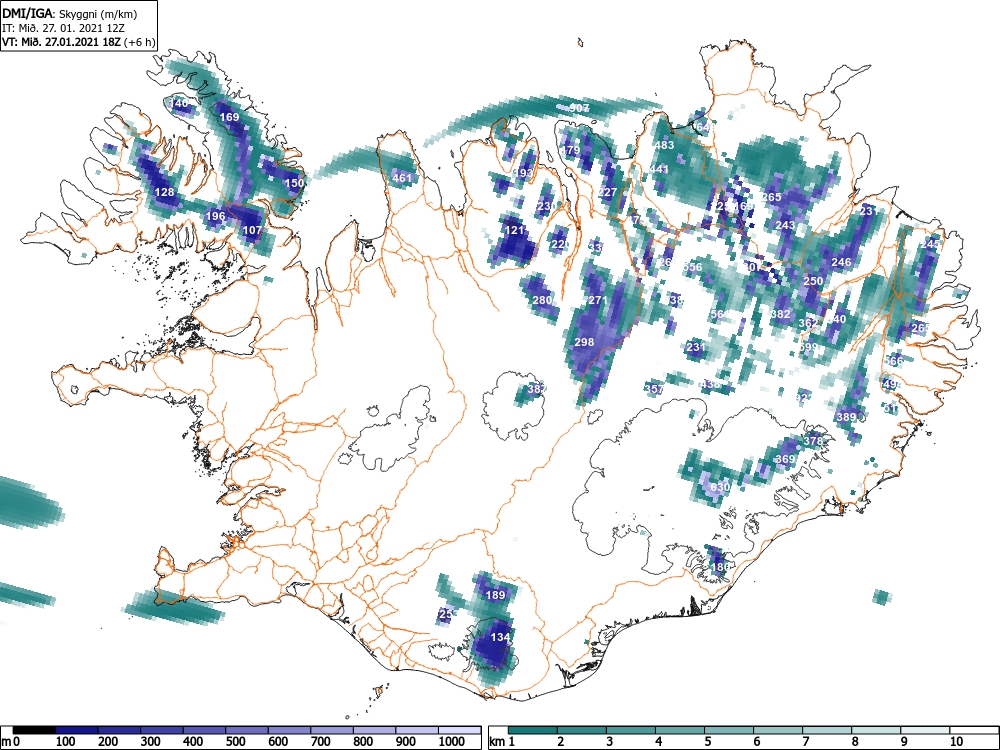Screen dimensions: 1000x750
Task: Click the visibility value 246 on the map
Action: (x=841, y=262)
